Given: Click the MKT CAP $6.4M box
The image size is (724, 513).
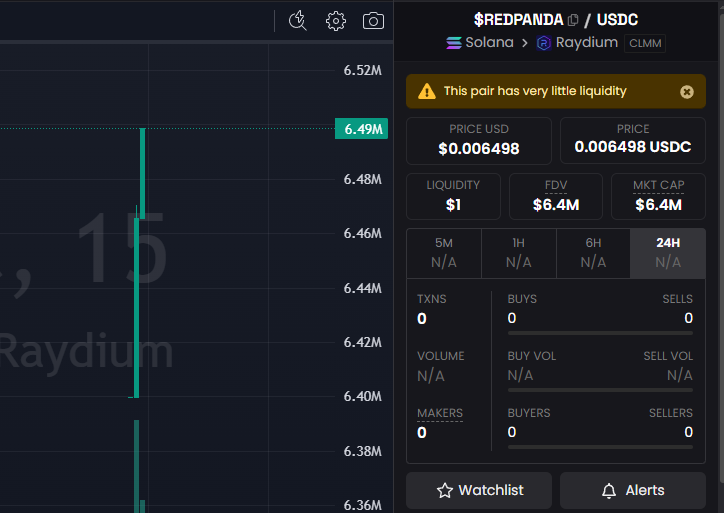Looking at the screenshot, I should 658,196.
